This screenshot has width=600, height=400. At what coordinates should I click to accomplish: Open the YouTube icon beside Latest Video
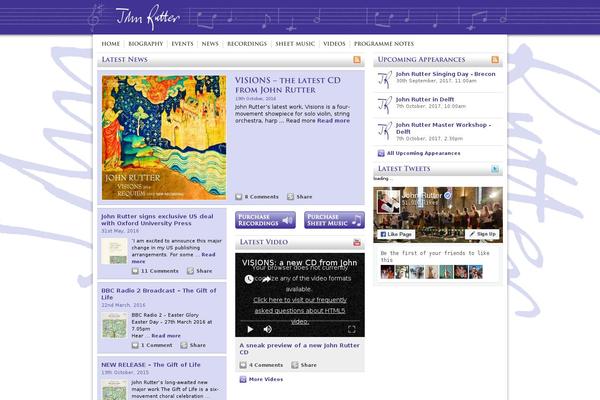tap(357, 242)
